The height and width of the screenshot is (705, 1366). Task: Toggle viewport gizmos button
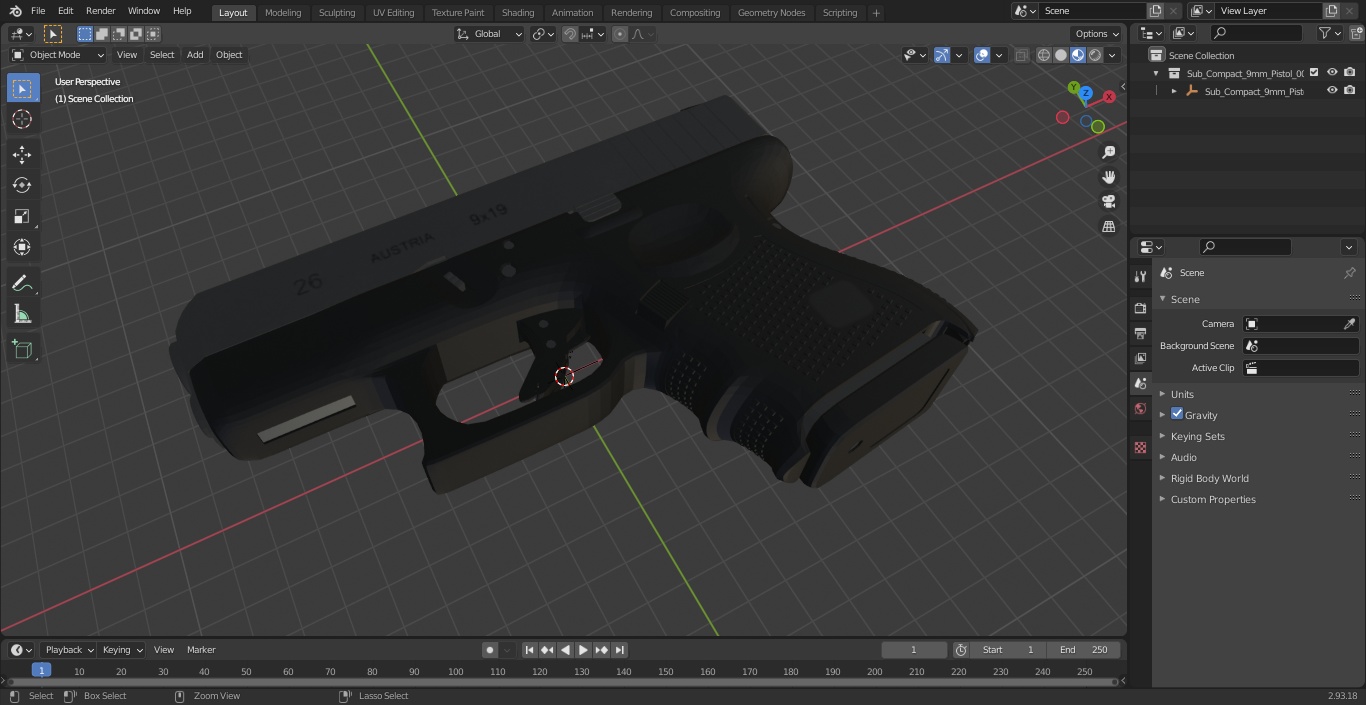[942, 55]
